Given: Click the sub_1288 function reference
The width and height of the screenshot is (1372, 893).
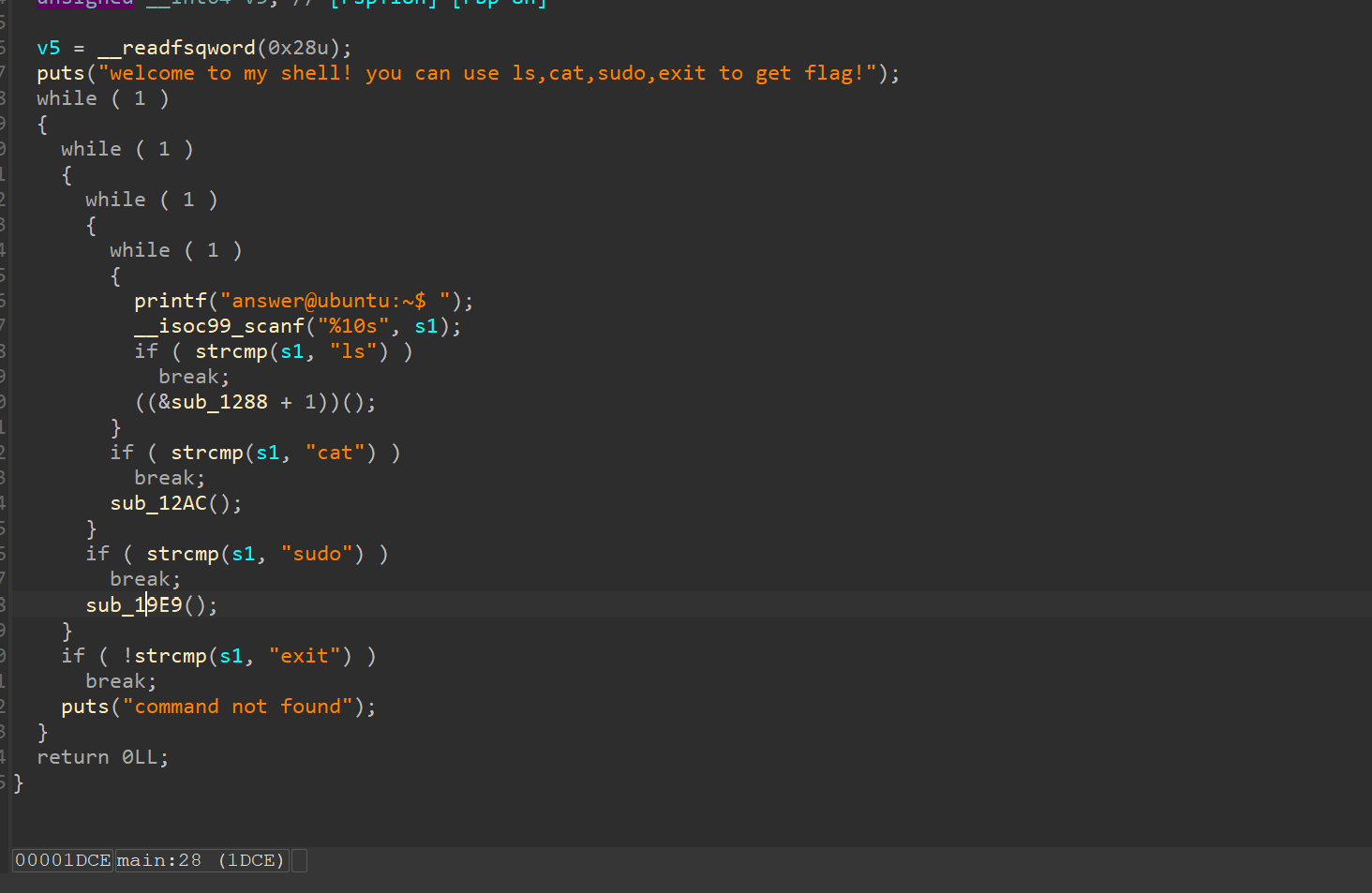Looking at the screenshot, I should pos(220,402).
